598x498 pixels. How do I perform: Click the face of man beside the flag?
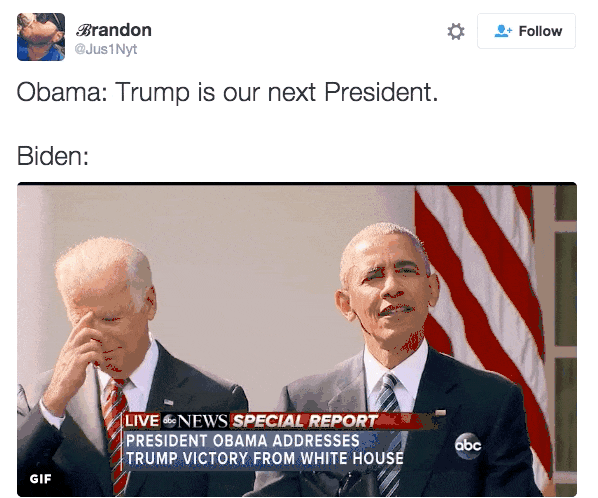coord(389,290)
